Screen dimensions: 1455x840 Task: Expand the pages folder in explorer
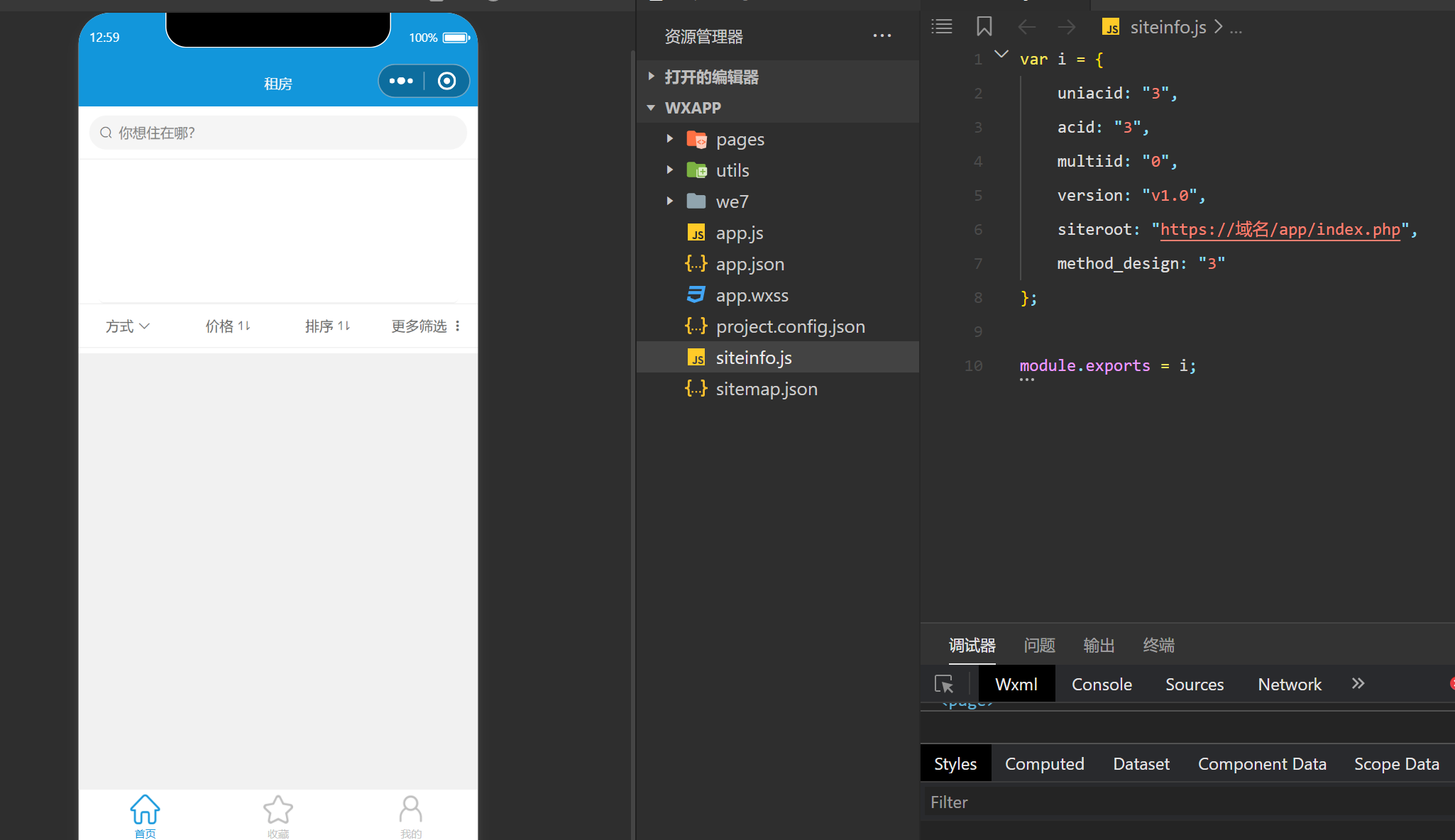pyautogui.click(x=669, y=139)
